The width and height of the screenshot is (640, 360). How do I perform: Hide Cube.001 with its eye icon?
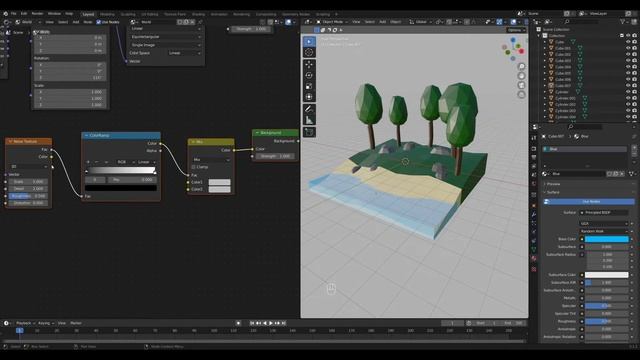628,48
